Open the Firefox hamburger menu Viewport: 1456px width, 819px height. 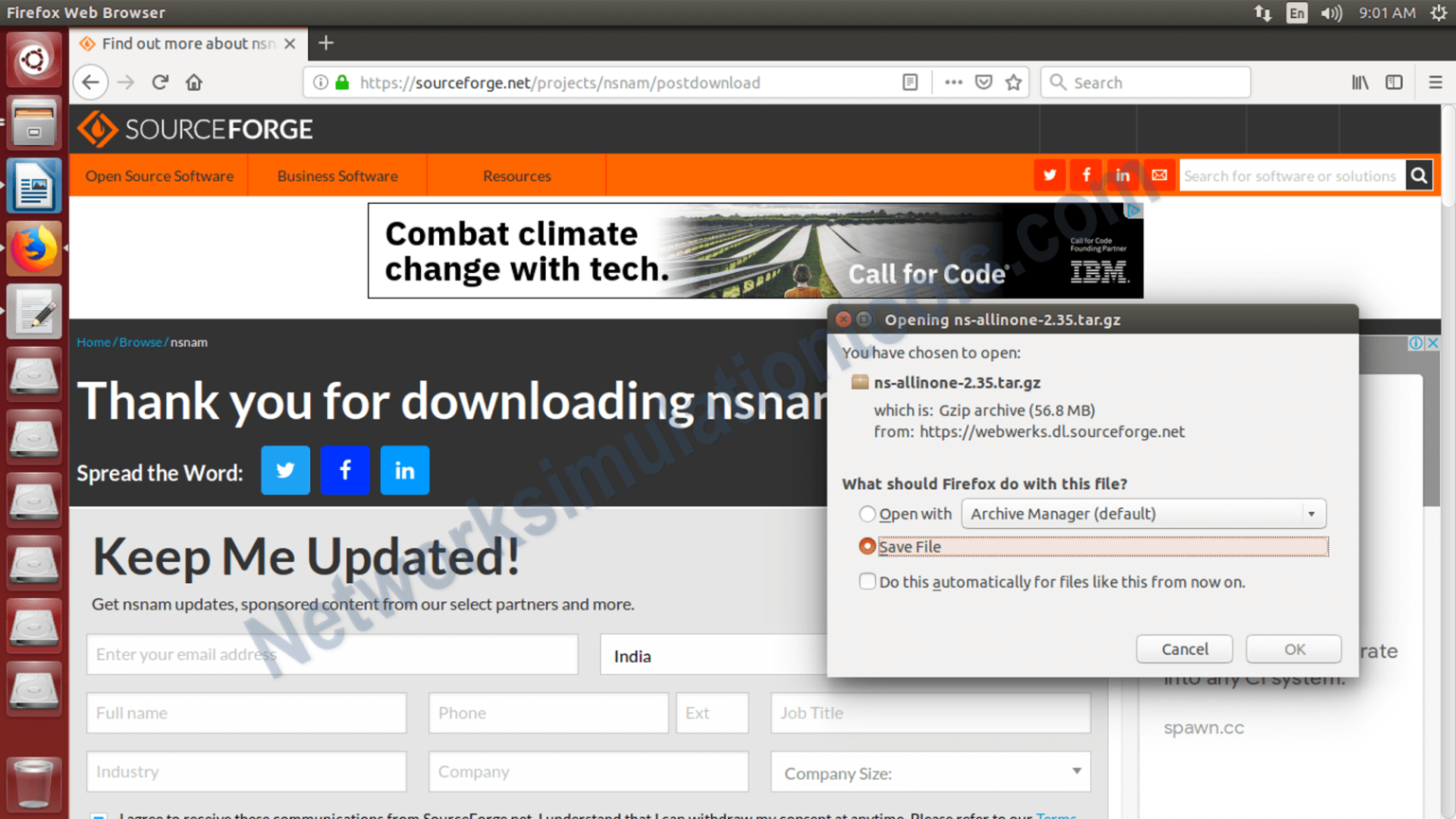coord(1435,82)
